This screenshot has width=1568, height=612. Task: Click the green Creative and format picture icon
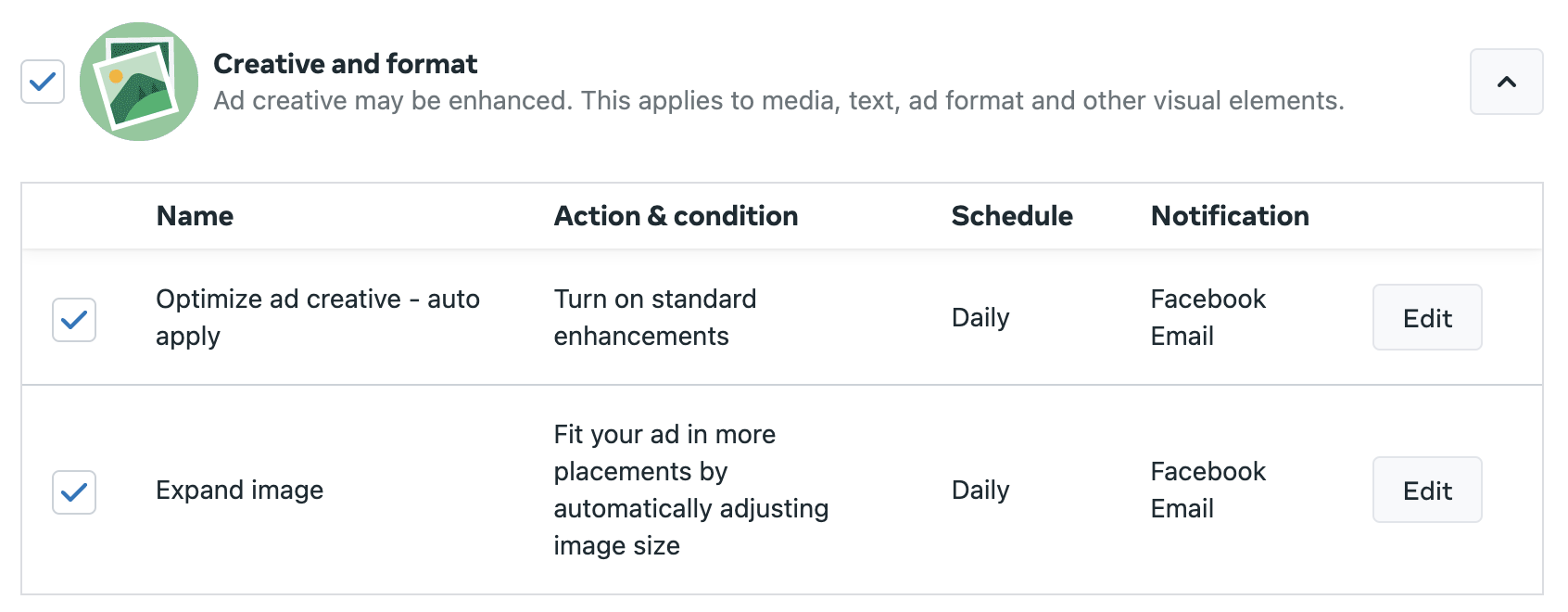click(x=139, y=82)
